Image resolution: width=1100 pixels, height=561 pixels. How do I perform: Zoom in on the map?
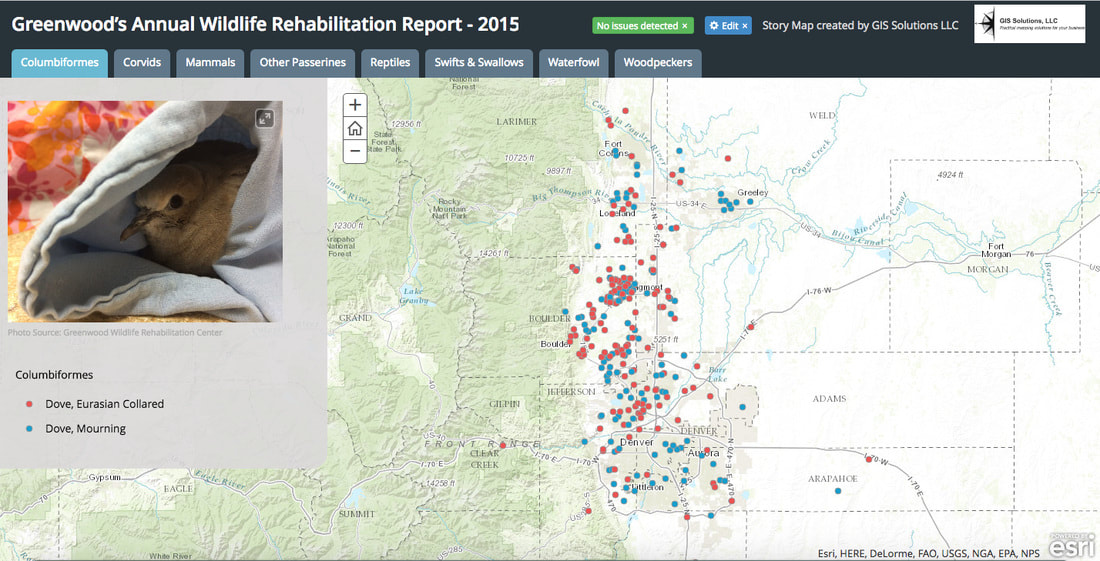[x=355, y=105]
